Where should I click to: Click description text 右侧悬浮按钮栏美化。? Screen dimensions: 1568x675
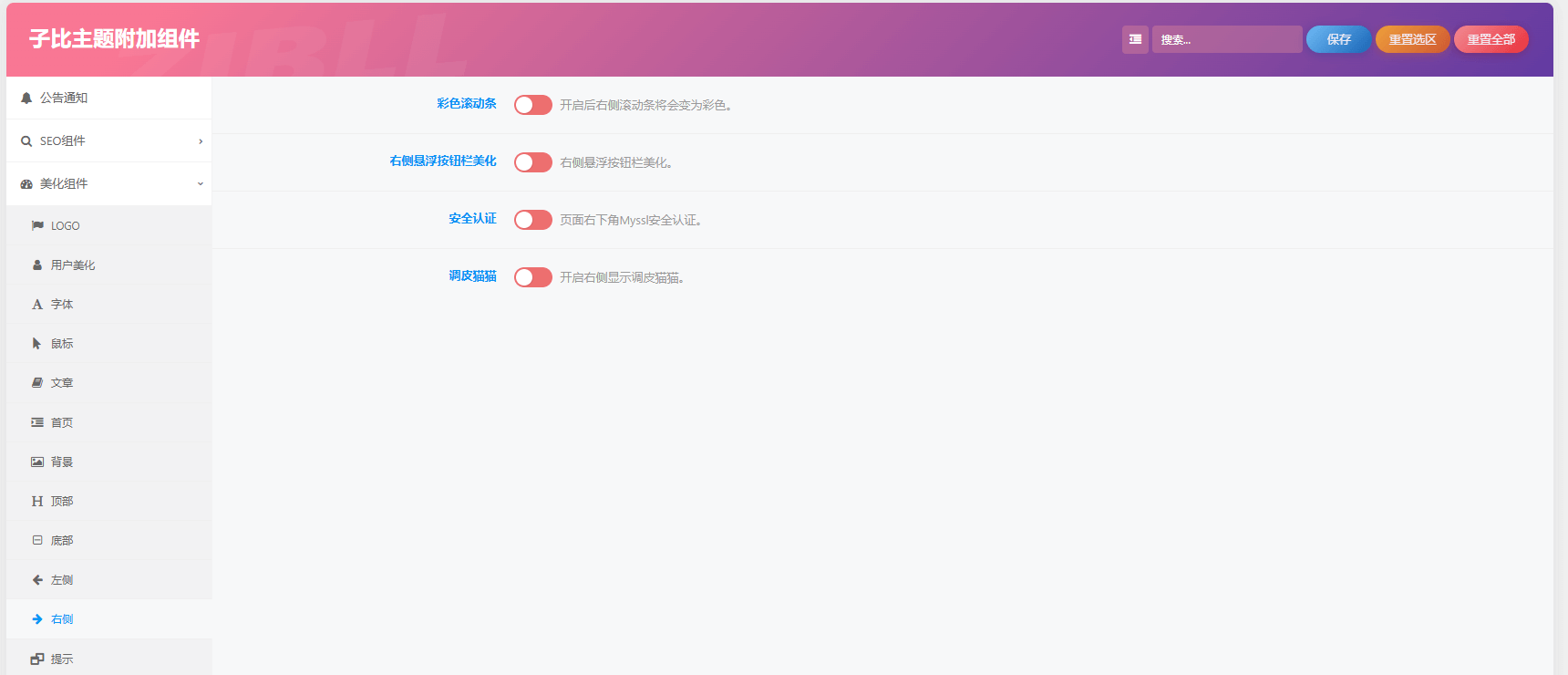point(616,163)
